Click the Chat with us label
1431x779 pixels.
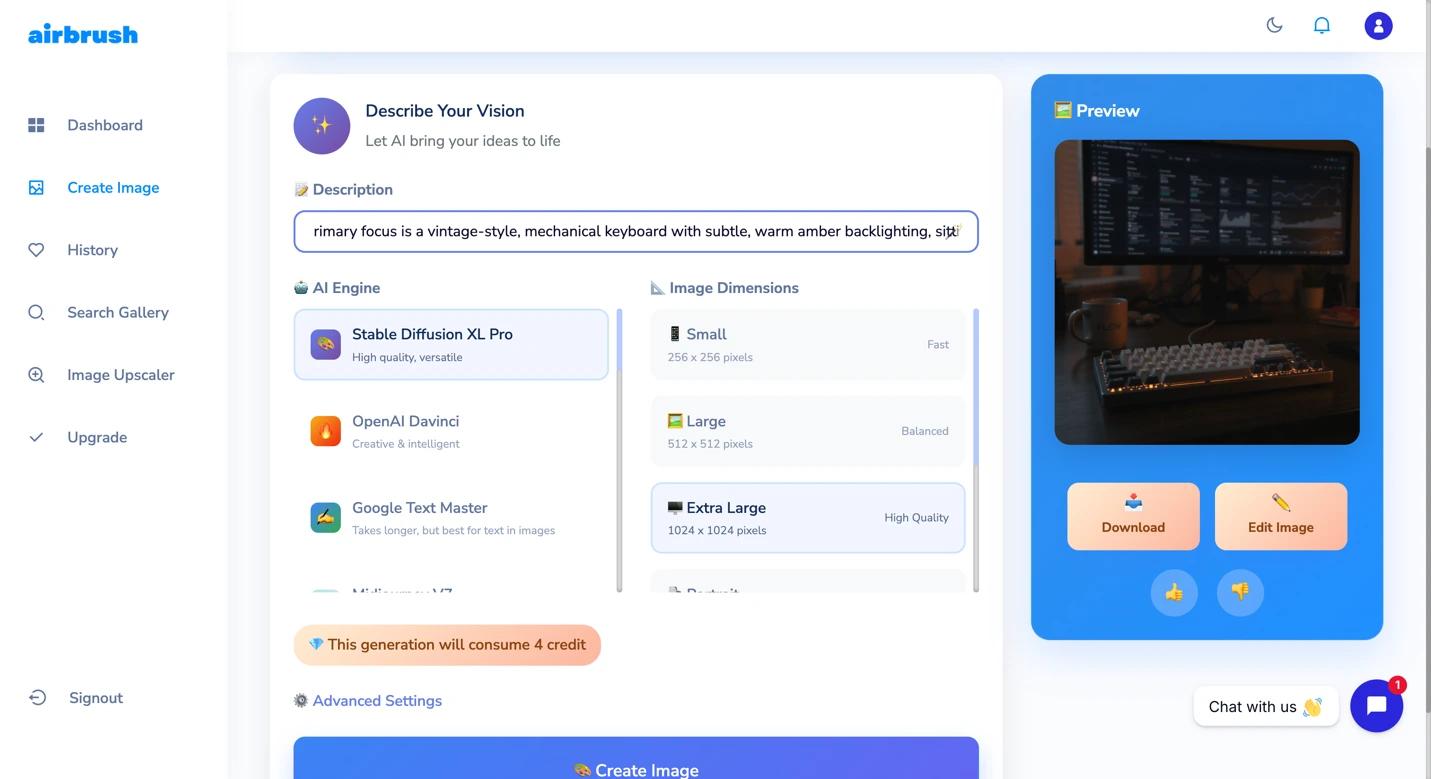[x=1265, y=707]
